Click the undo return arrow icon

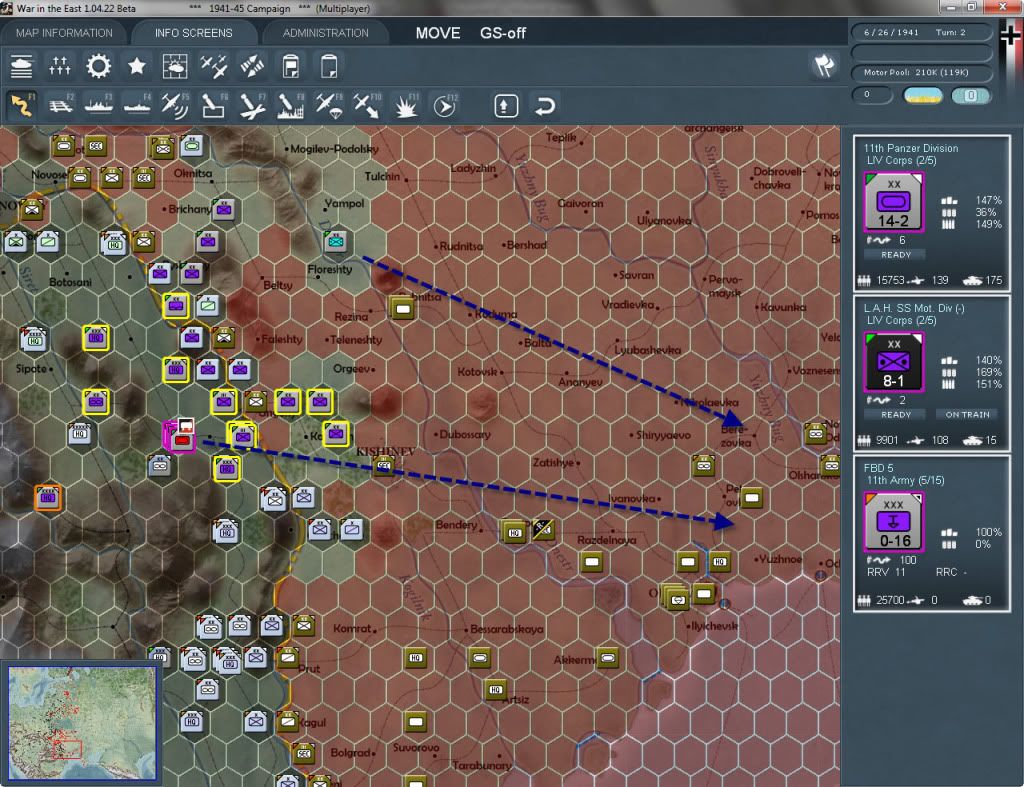[x=545, y=106]
